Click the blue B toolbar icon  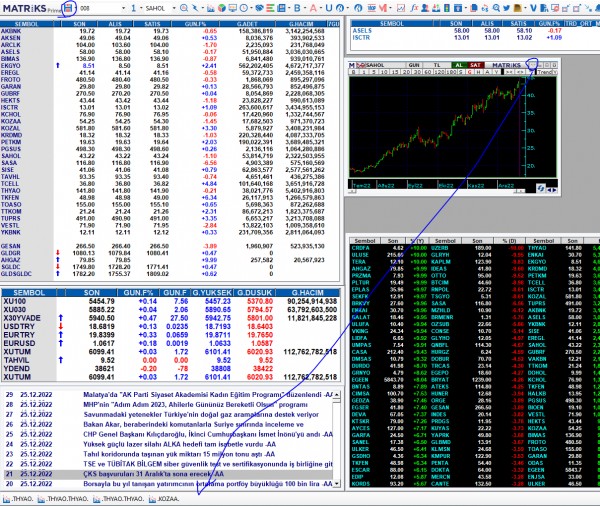tap(297, 8)
